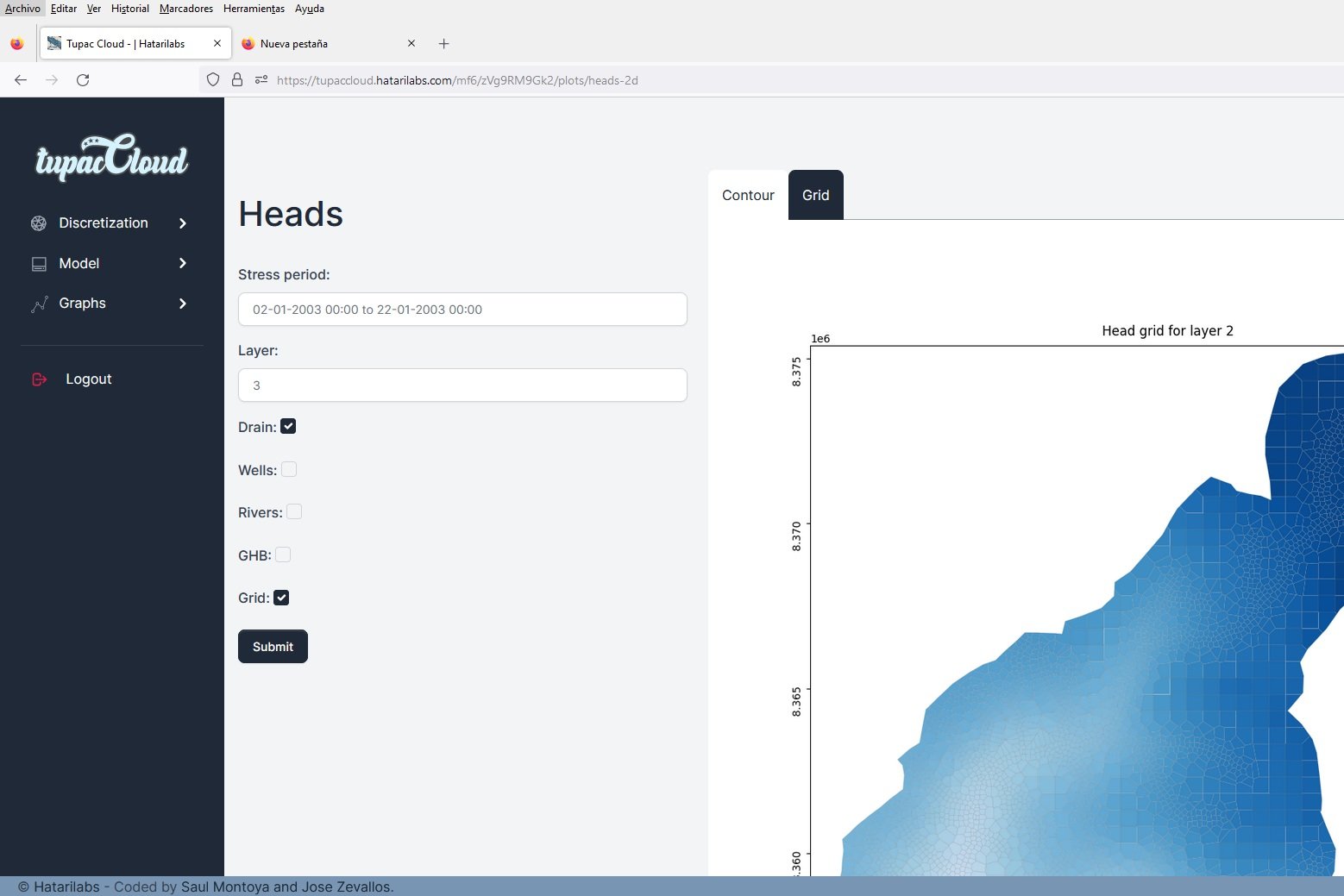
Task: Enable the Wells checkbox
Action: [289, 469]
